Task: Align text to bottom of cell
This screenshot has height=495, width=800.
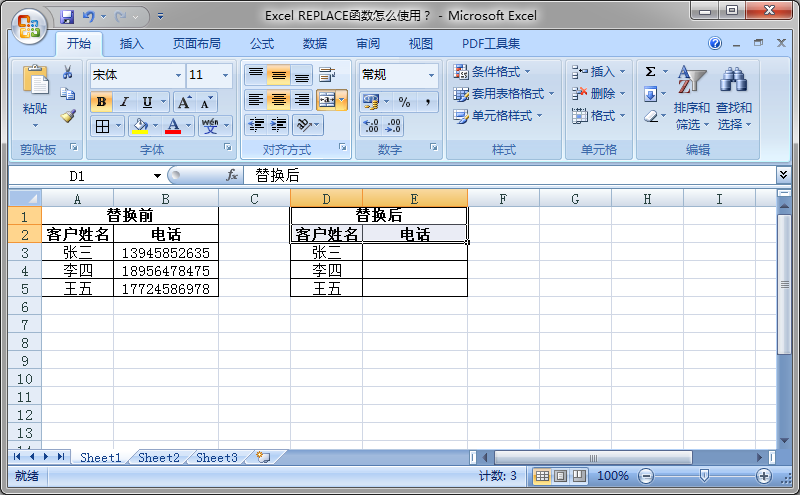Action: coord(302,75)
